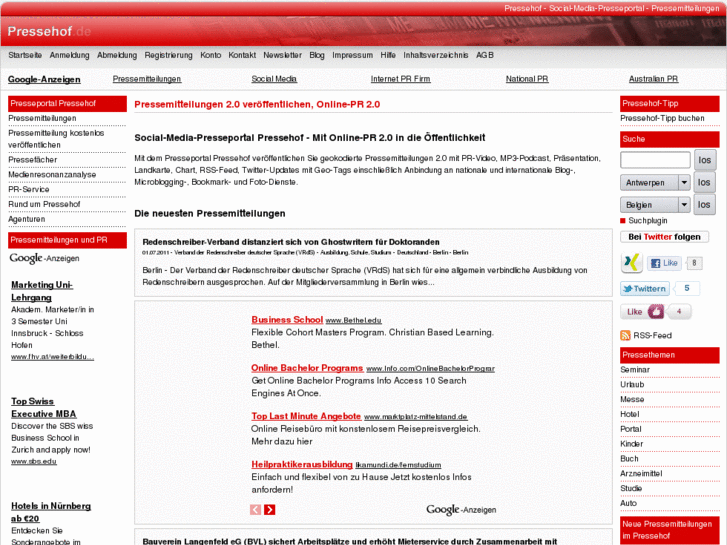727x545 pixels.
Task: Click the National PR ad link
Action: click(x=527, y=79)
